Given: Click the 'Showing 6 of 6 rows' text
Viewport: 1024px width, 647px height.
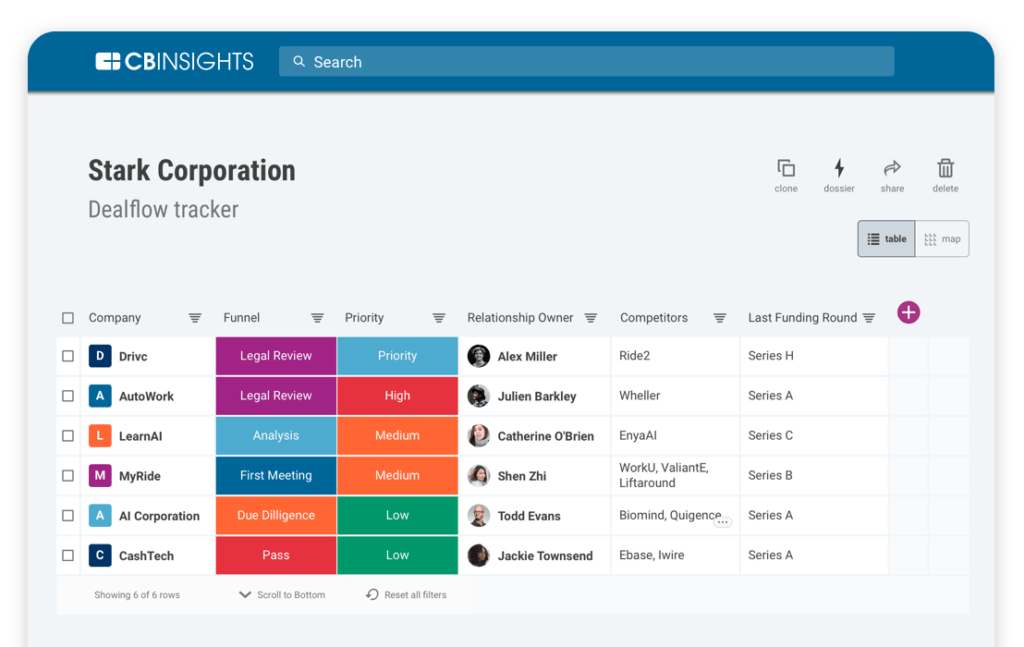Looking at the screenshot, I should 137,595.
